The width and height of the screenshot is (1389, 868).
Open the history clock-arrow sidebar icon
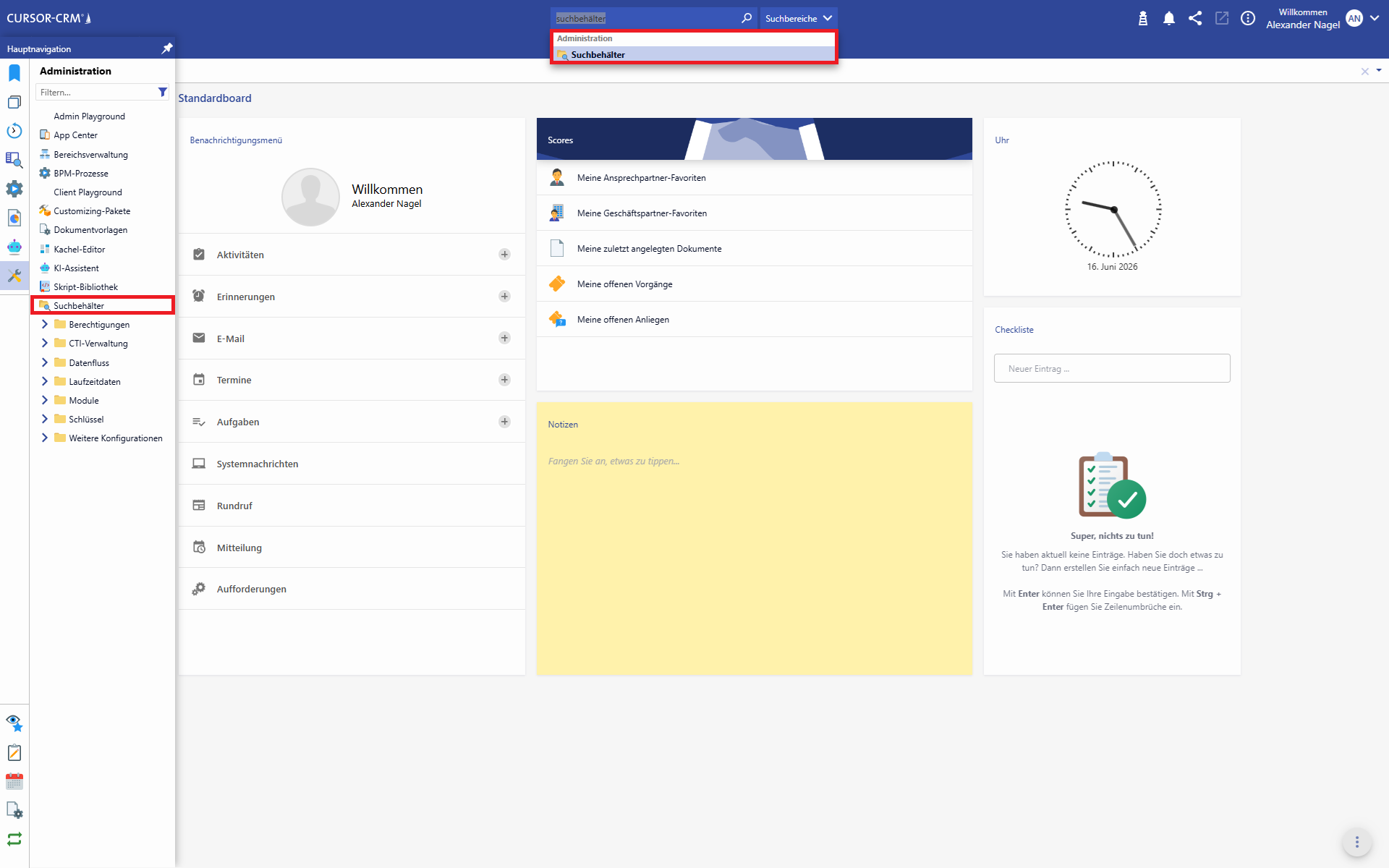pos(14,131)
